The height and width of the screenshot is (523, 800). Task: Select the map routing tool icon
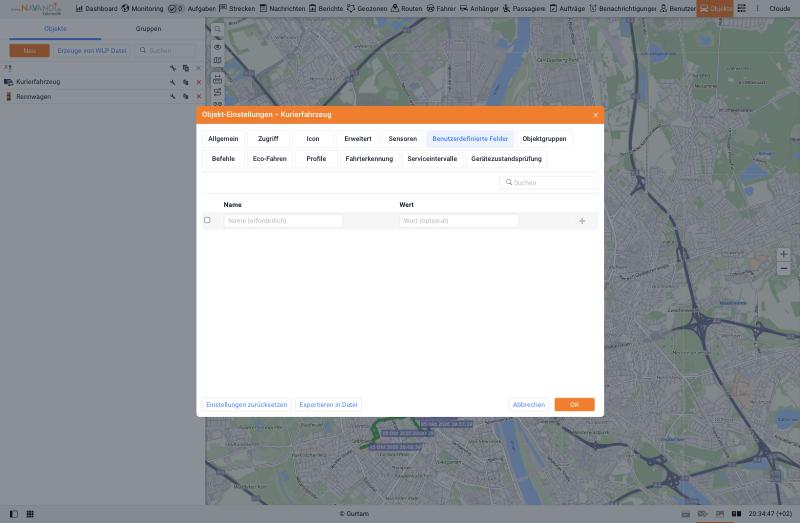click(217, 92)
